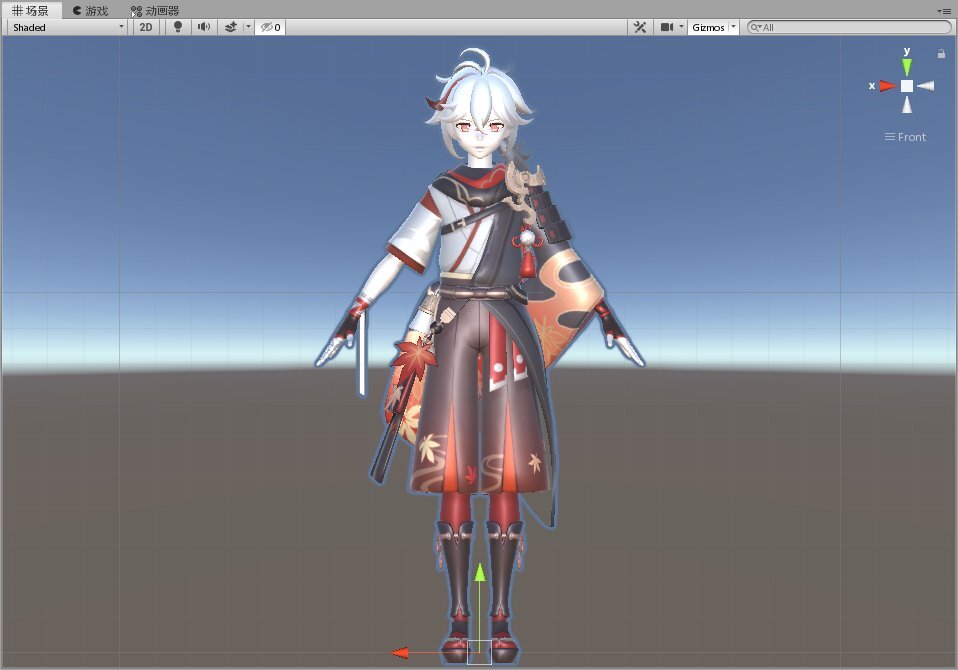Open the 游戏 (Game) tab
958x670 pixels.
coord(90,10)
